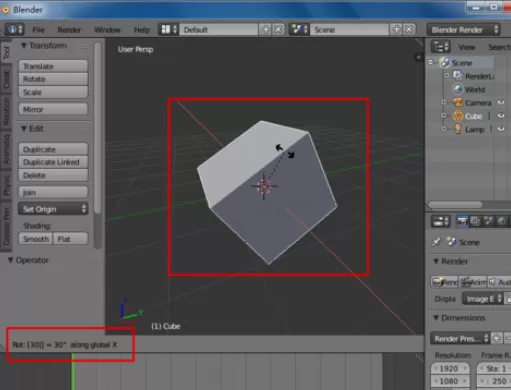Set shading to Flat
This screenshot has width=511, height=390.
pyautogui.click(x=71, y=239)
